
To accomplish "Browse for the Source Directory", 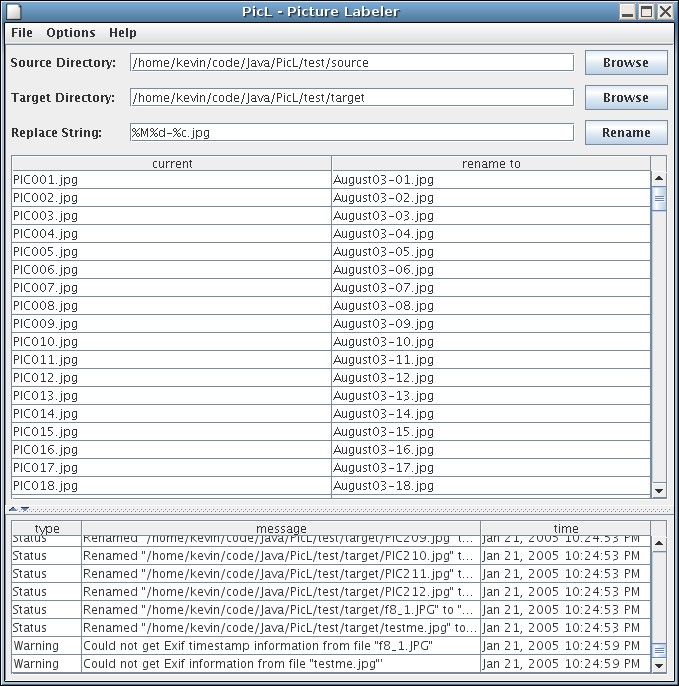I will point(625,63).
